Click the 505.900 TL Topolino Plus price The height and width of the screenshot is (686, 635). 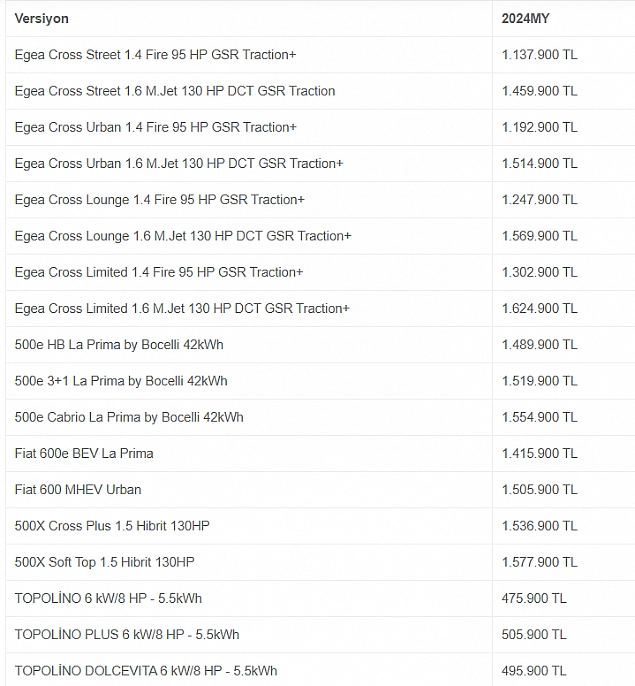point(534,635)
